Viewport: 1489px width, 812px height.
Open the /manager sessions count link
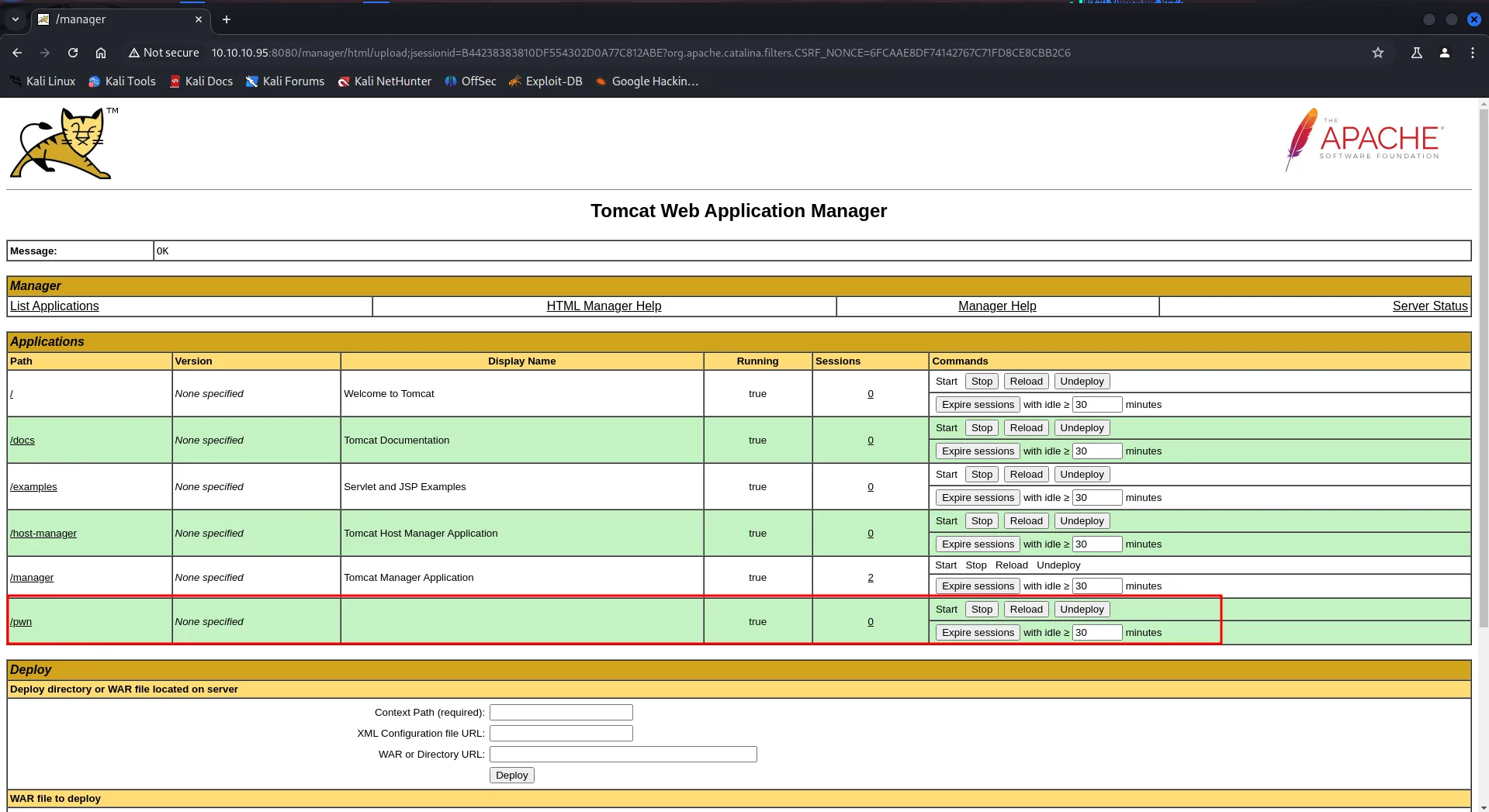pyautogui.click(x=871, y=578)
